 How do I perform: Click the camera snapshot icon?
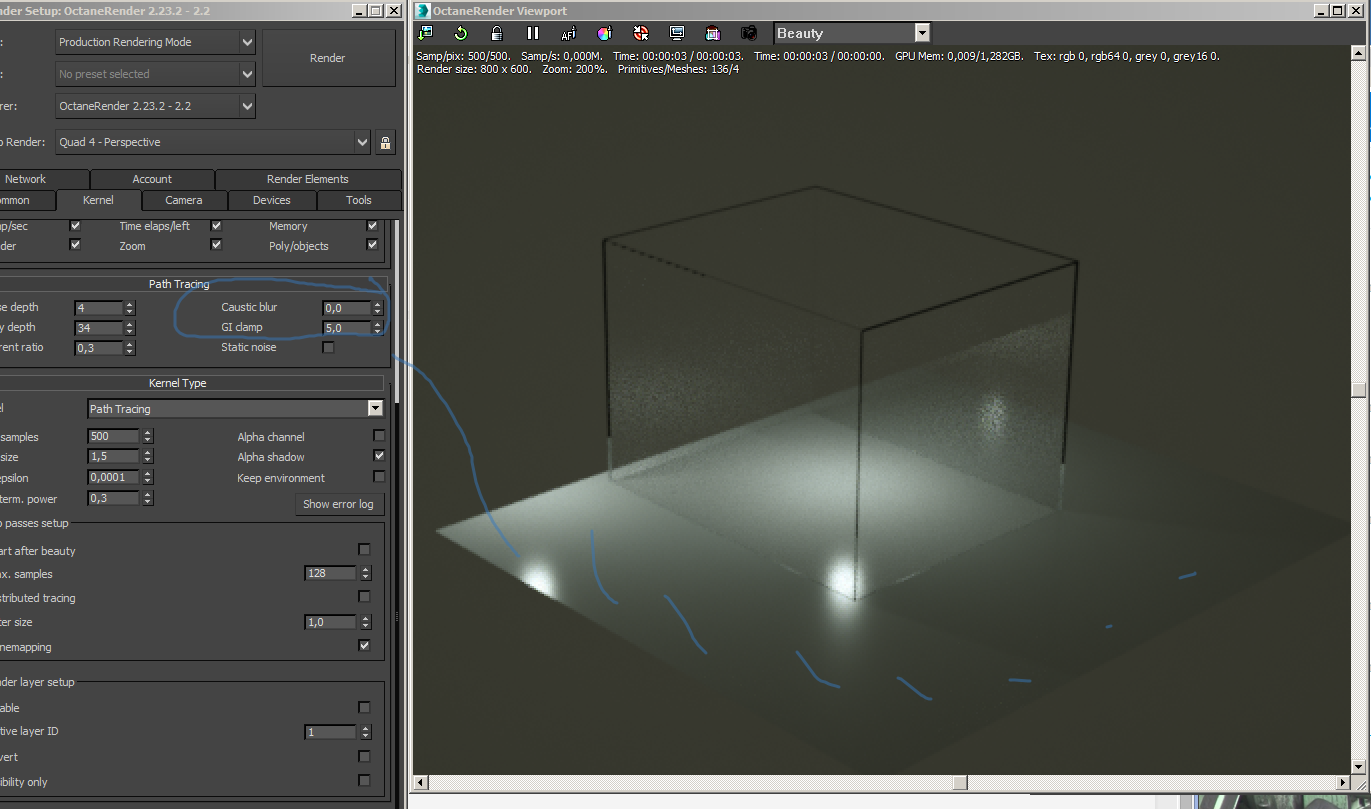pyautogui.click(x=748, y=33)
